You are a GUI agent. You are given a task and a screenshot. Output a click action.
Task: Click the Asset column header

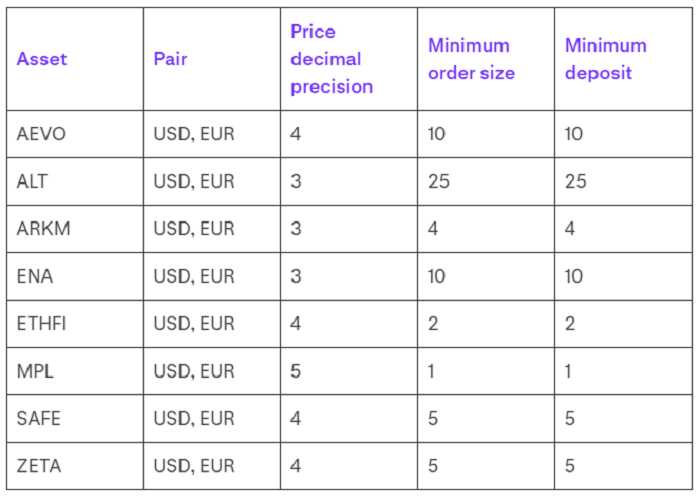click(42, 59)
